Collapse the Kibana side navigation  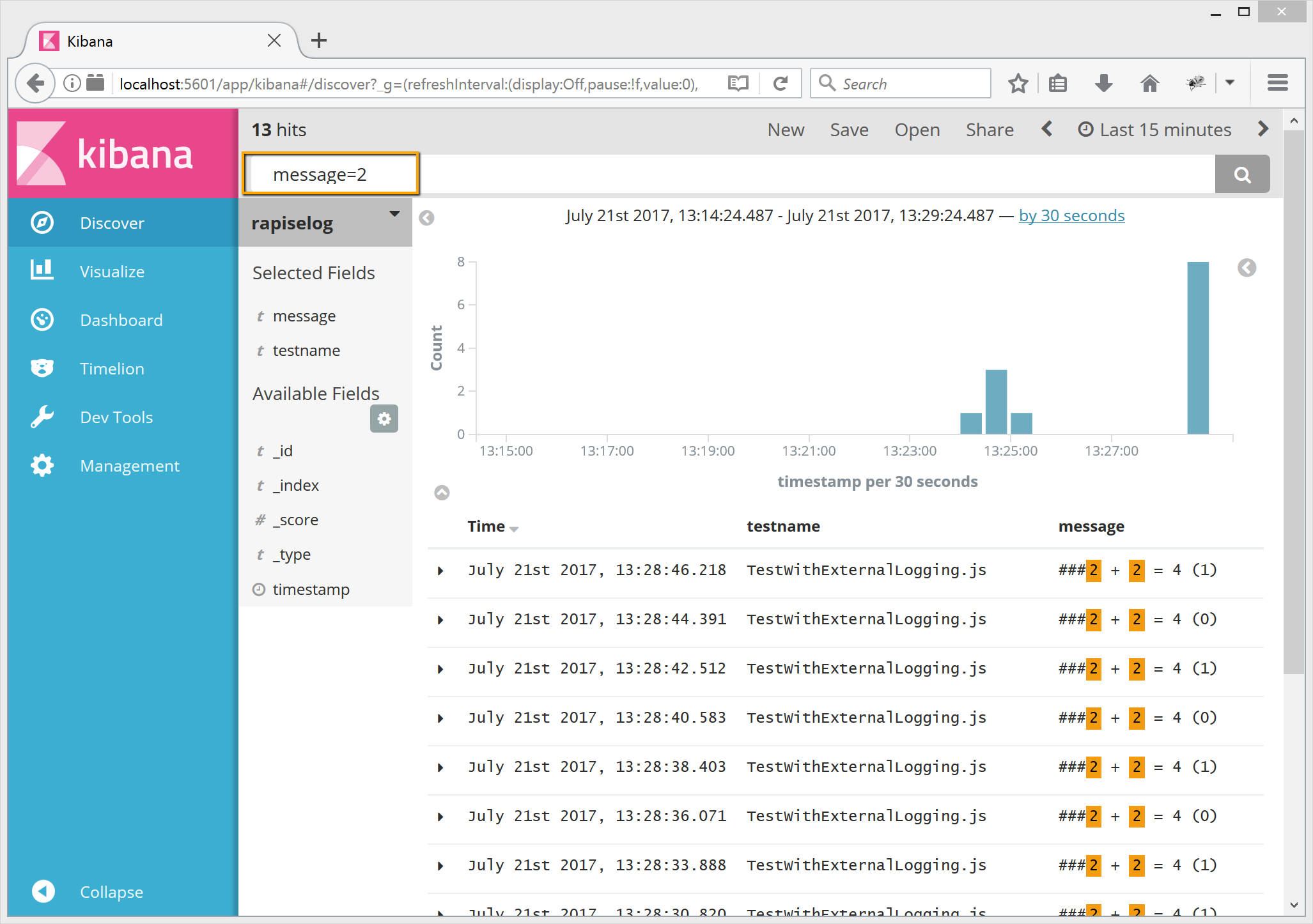[x=43, y=891]
